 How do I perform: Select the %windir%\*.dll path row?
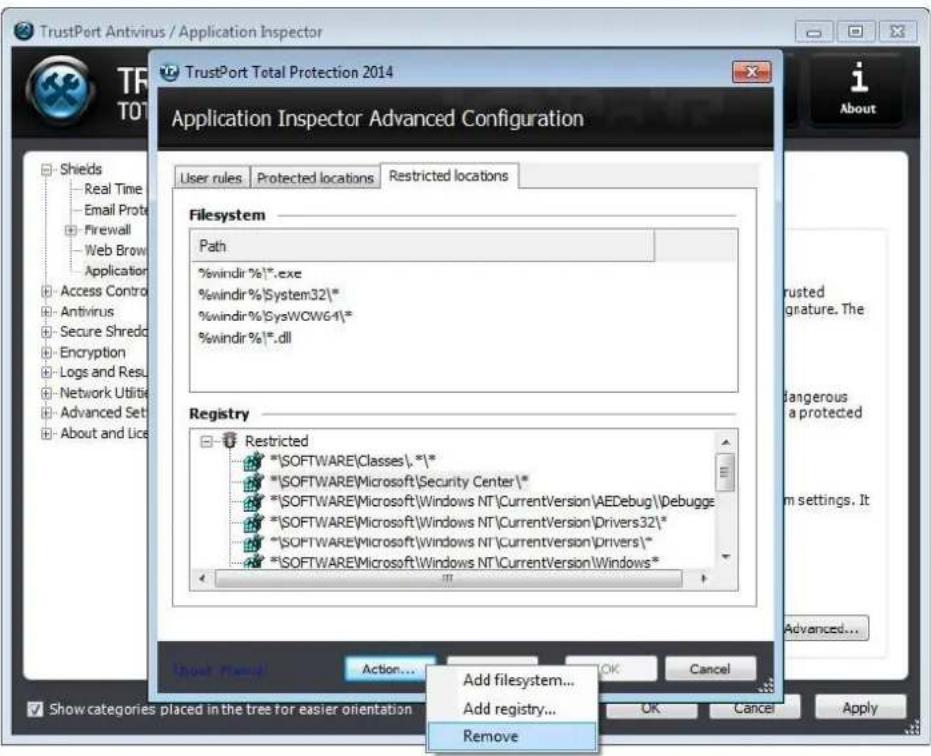[245, 338]
